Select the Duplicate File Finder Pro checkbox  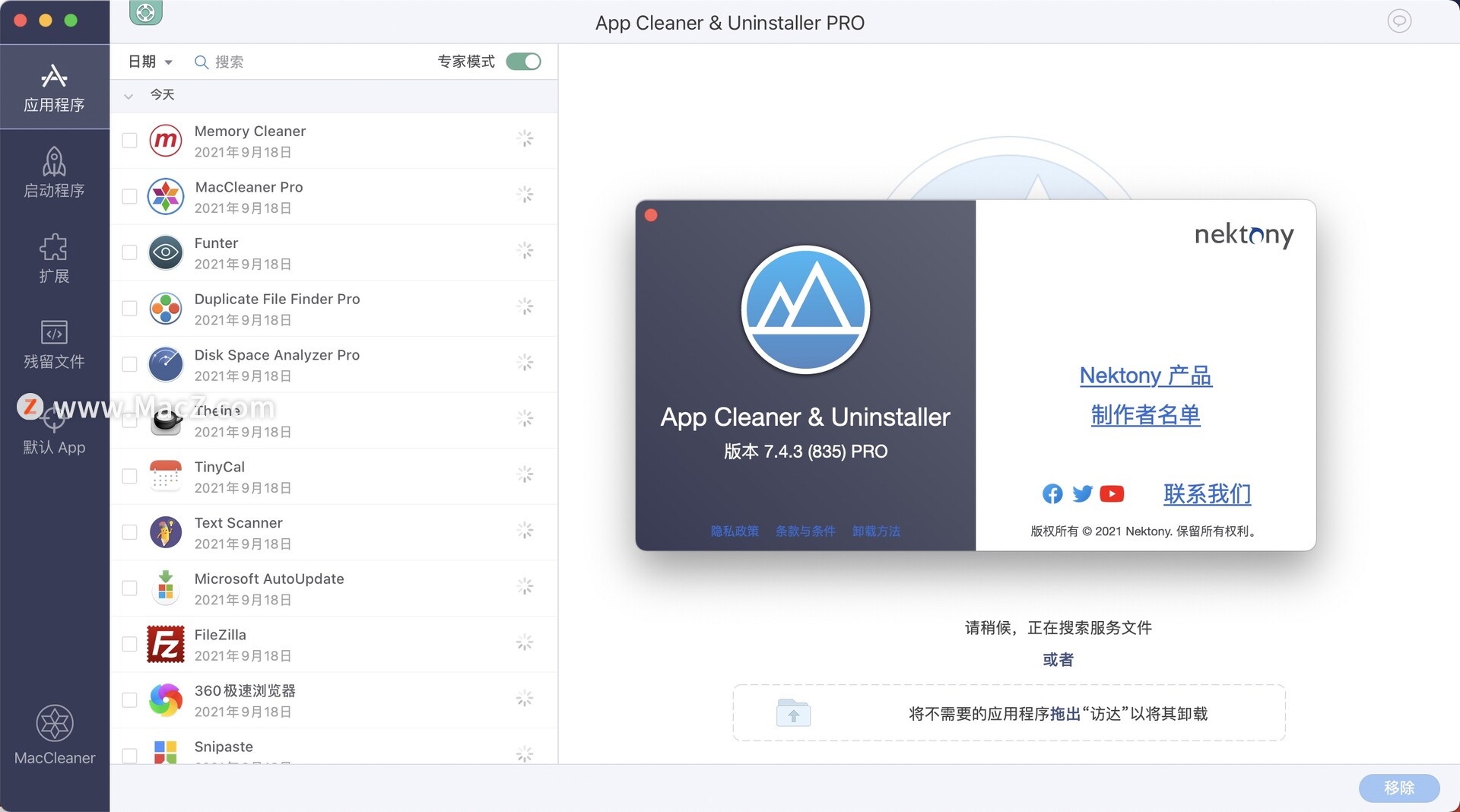pyautogui.click(x=130, y=308)
